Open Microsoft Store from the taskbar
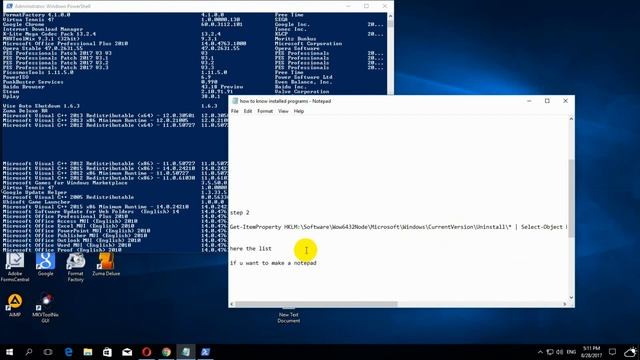The height and width of the screenshot is (360, 640). pyautogui.click(x=107, y=352)
